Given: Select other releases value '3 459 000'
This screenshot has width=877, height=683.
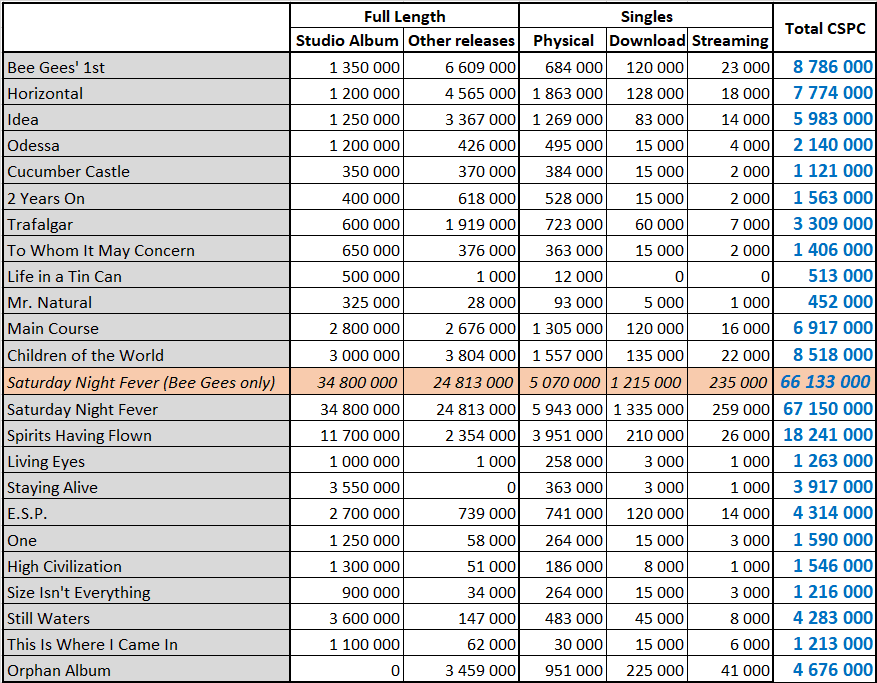Looking at the screenshot, I should coord(480,670).
